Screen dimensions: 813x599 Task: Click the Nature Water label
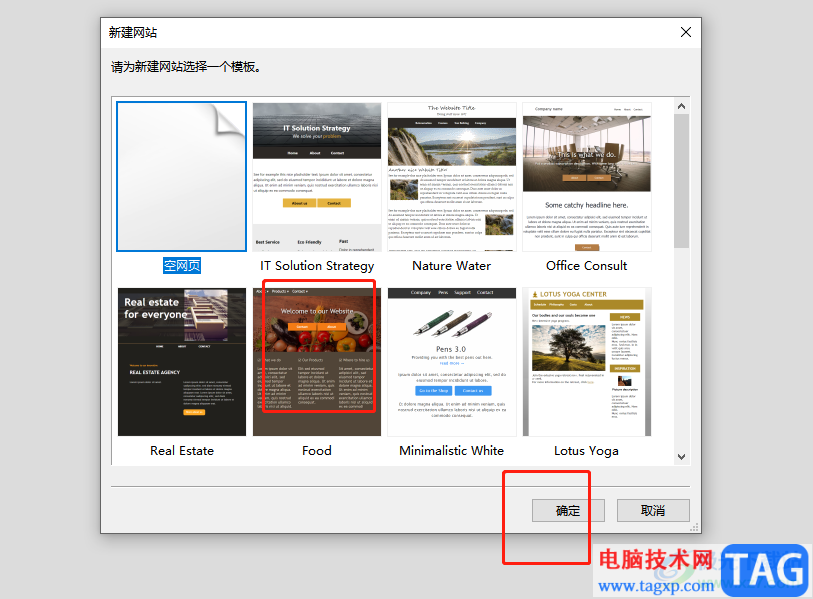(x=452, y=266)
